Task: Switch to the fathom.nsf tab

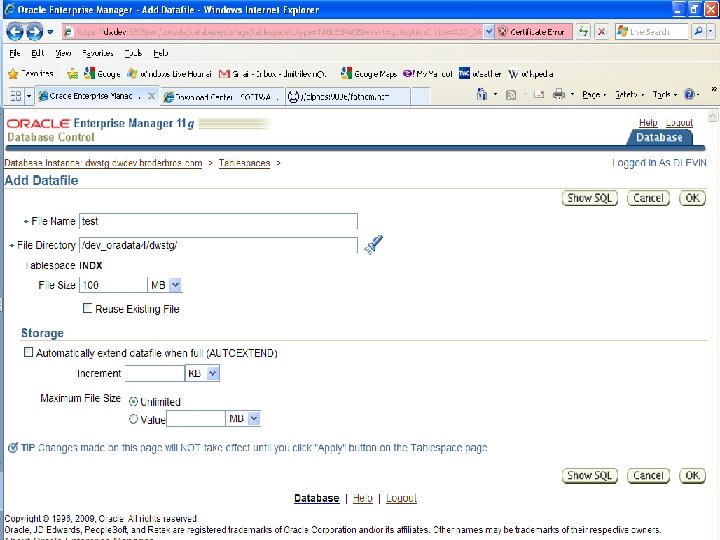Action: (347, 96)
